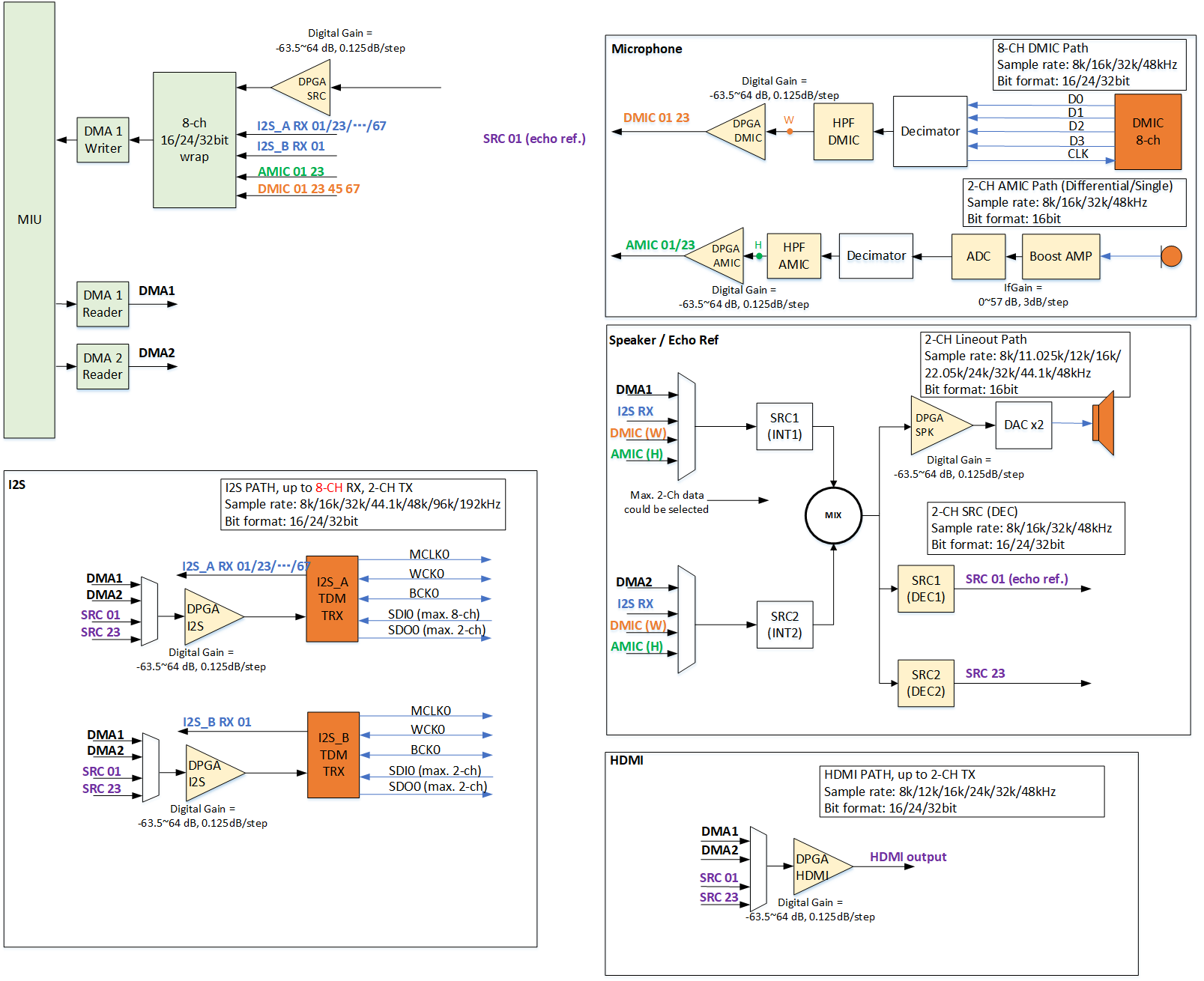Select the DPGA AMIC amplifier triangle
The height and width of the screenshot is (981, 1204).
point(715,255)
